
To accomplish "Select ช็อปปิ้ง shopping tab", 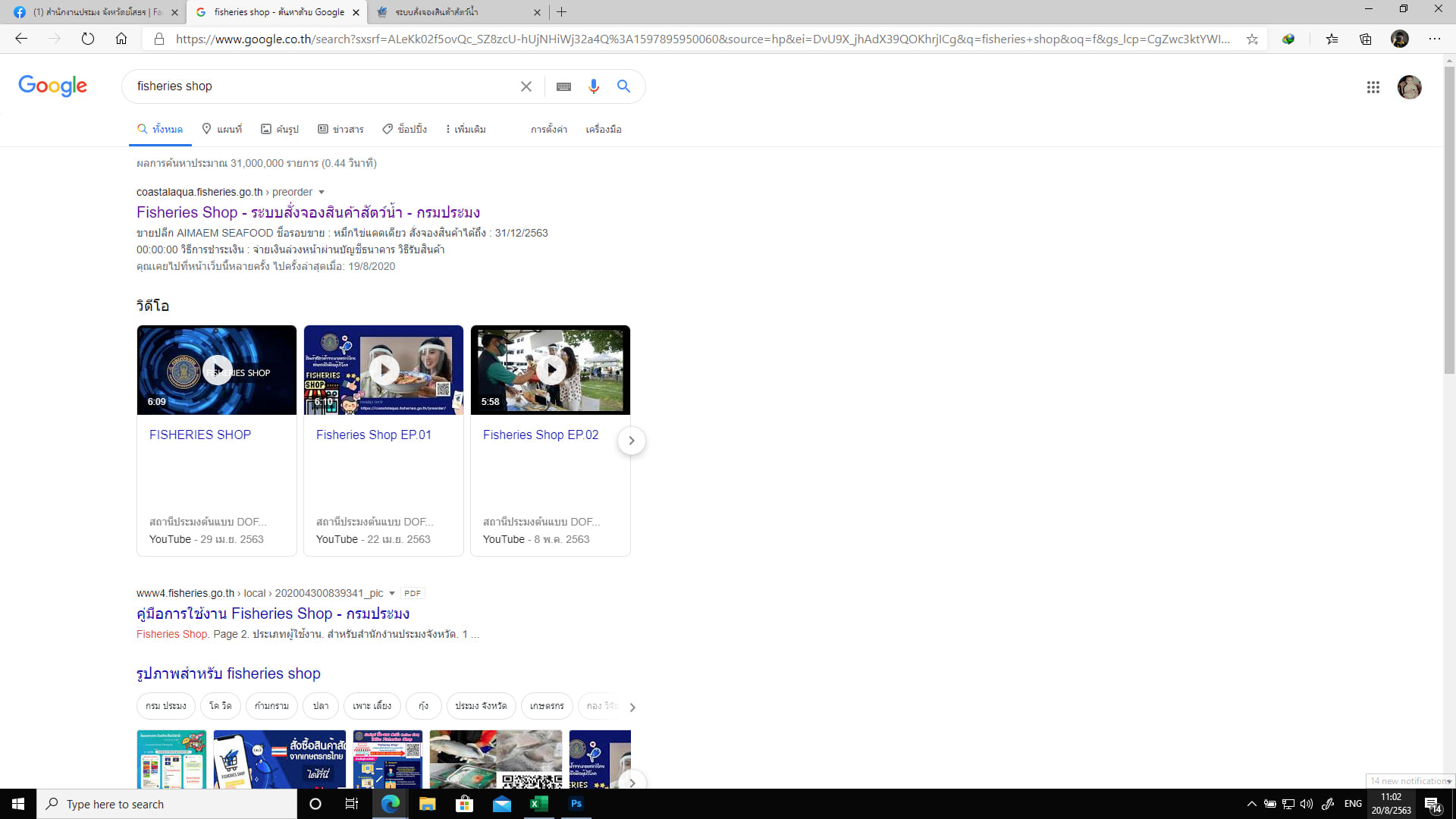I will [405, 130].
